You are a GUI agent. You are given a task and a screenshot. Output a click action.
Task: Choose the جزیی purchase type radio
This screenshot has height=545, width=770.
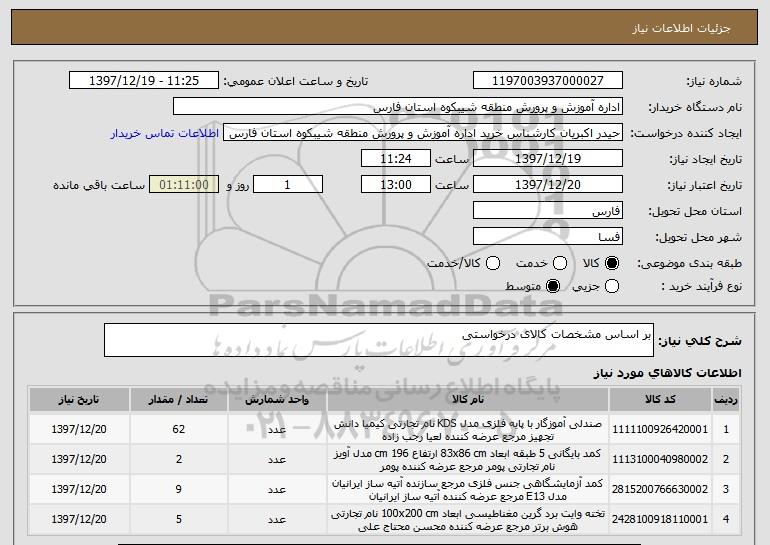point(612,286)
